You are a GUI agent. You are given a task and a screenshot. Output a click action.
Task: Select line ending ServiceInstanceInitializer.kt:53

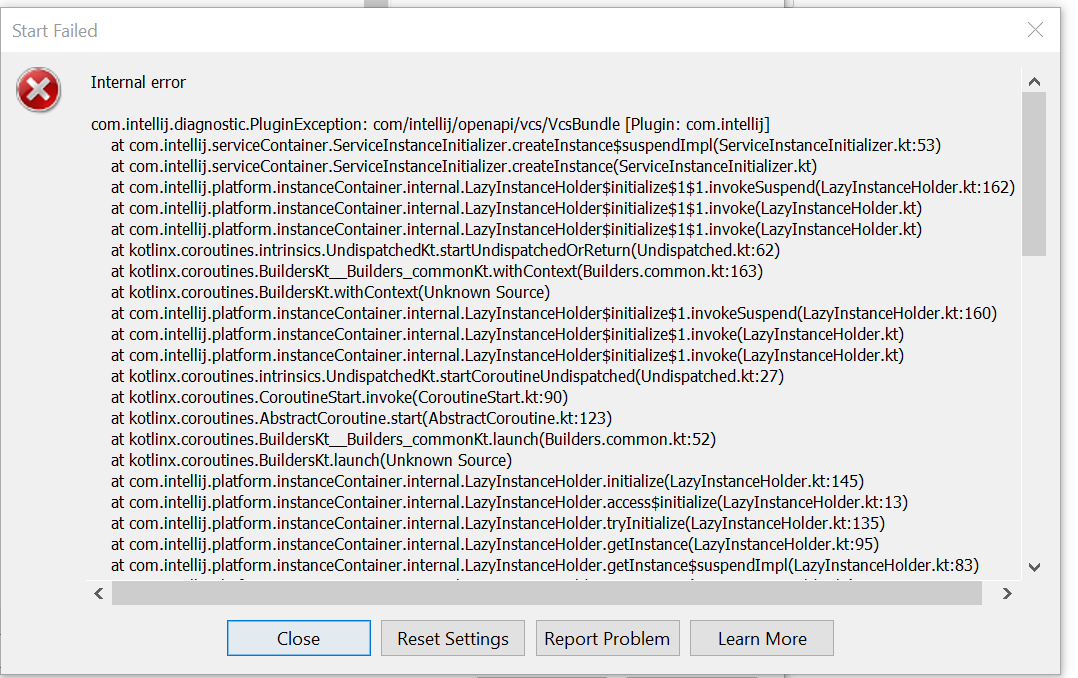[526, 145]
